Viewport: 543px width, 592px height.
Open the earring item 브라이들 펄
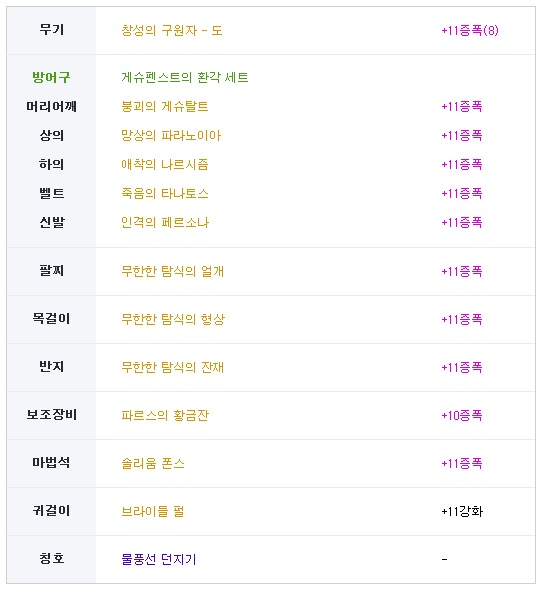point(153,512)
